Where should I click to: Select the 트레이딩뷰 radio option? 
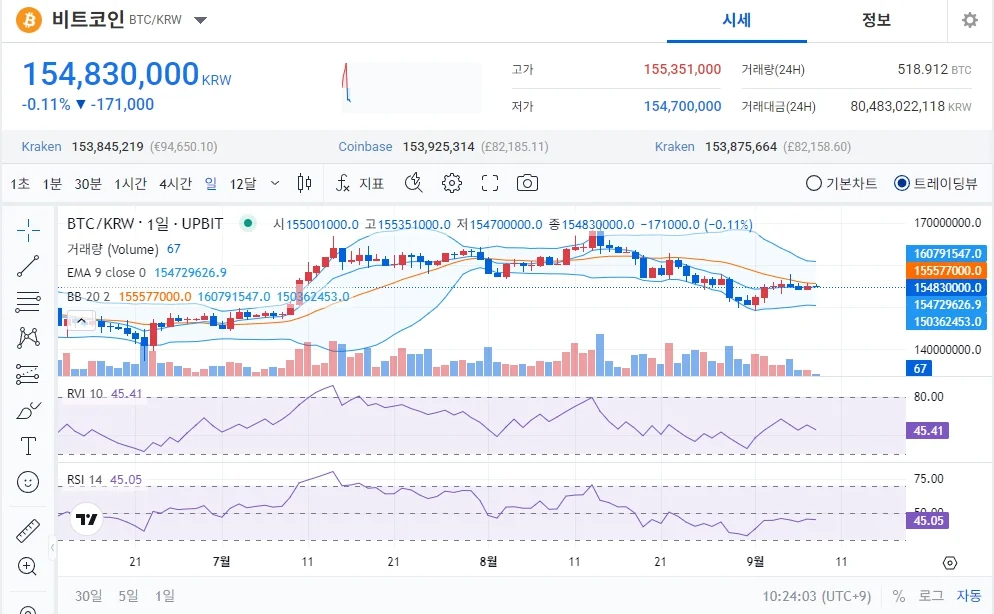[x=936, y=183]
